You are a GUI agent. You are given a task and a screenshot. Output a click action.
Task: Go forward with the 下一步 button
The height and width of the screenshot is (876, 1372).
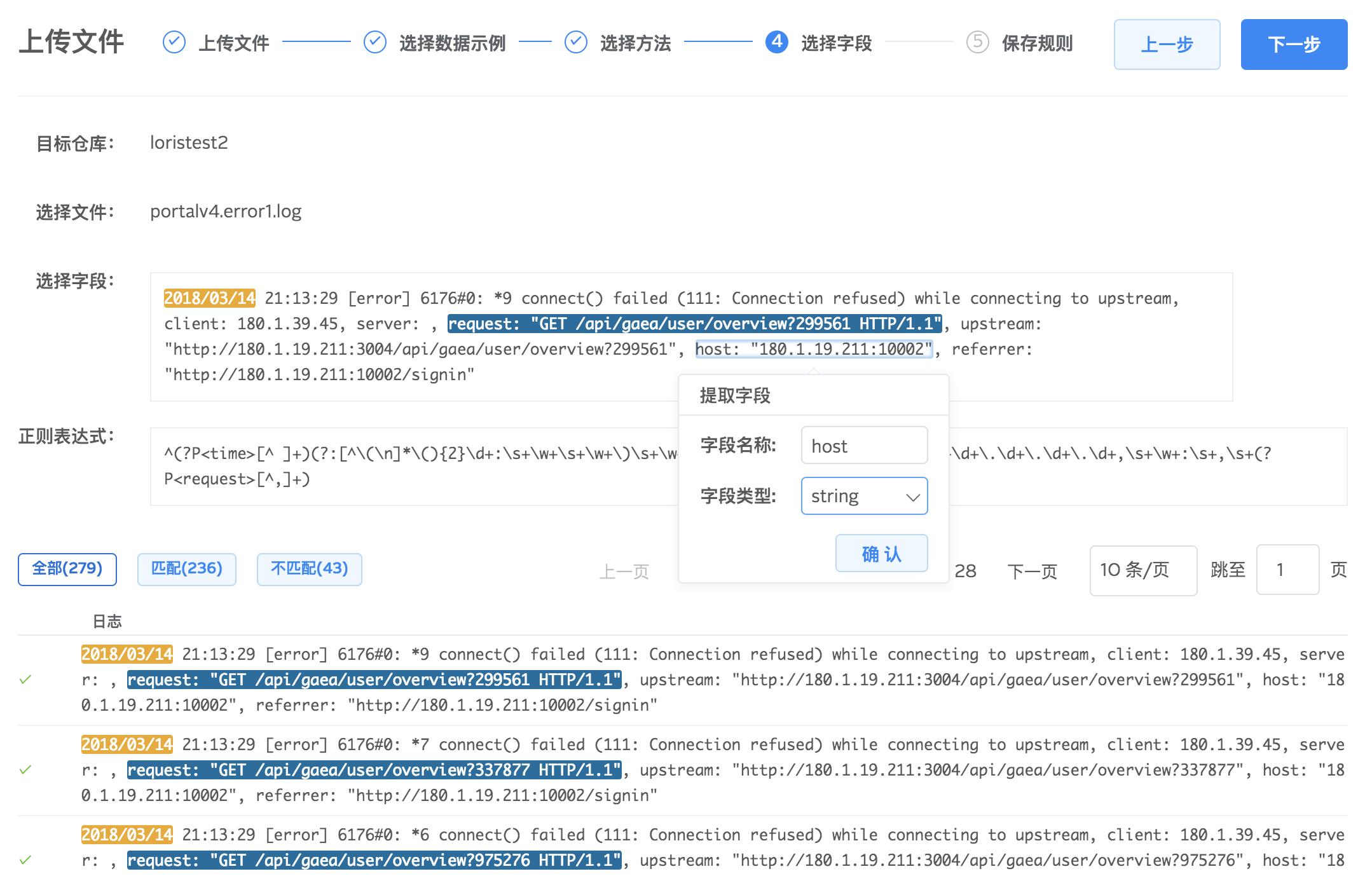1293,44
